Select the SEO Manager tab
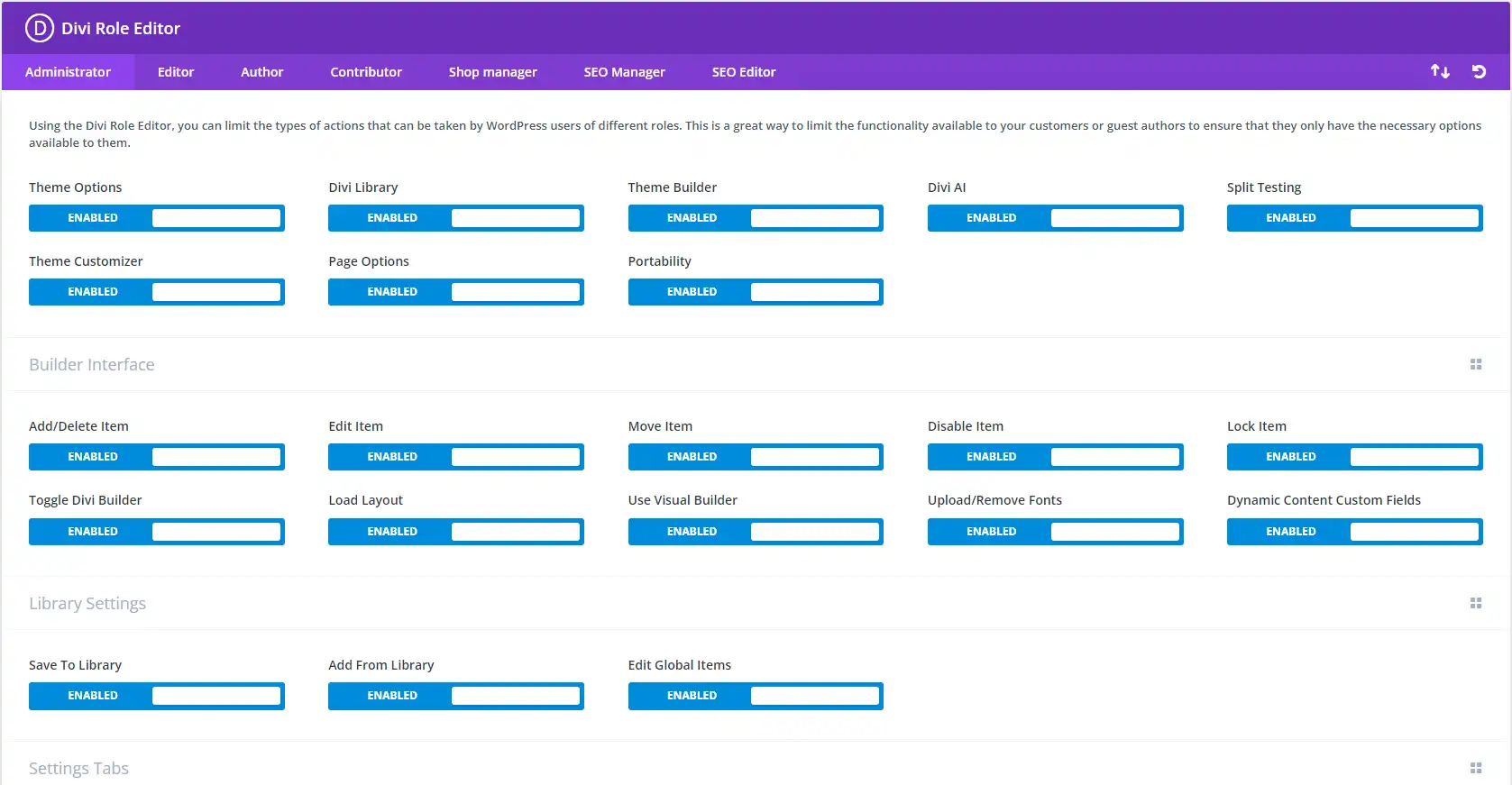Image resolution: width=1512 pixels, height=785 pixels. pyautogui.click(x=624, y=72)
